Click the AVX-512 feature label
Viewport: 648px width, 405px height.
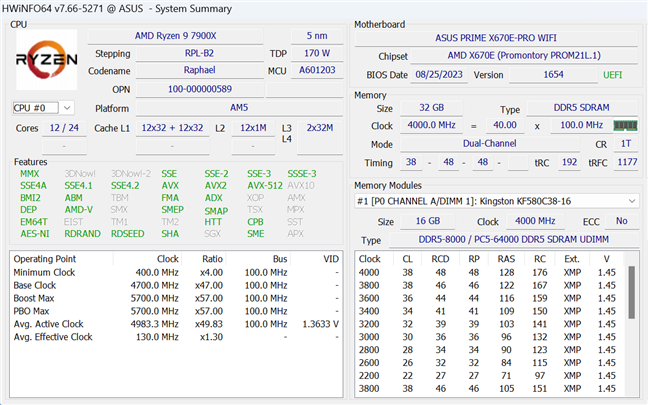[265, 186]
